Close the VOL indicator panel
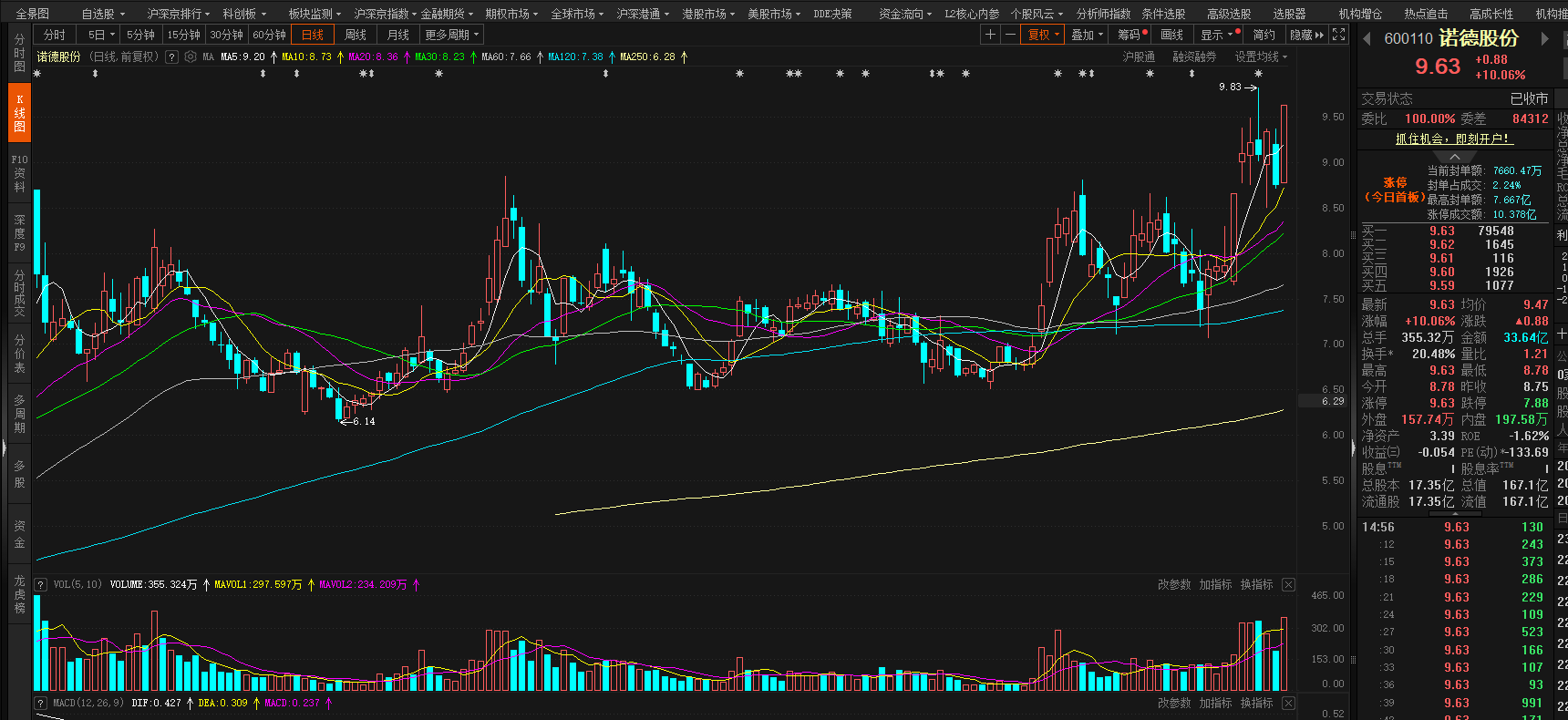 pos(1288,584)
